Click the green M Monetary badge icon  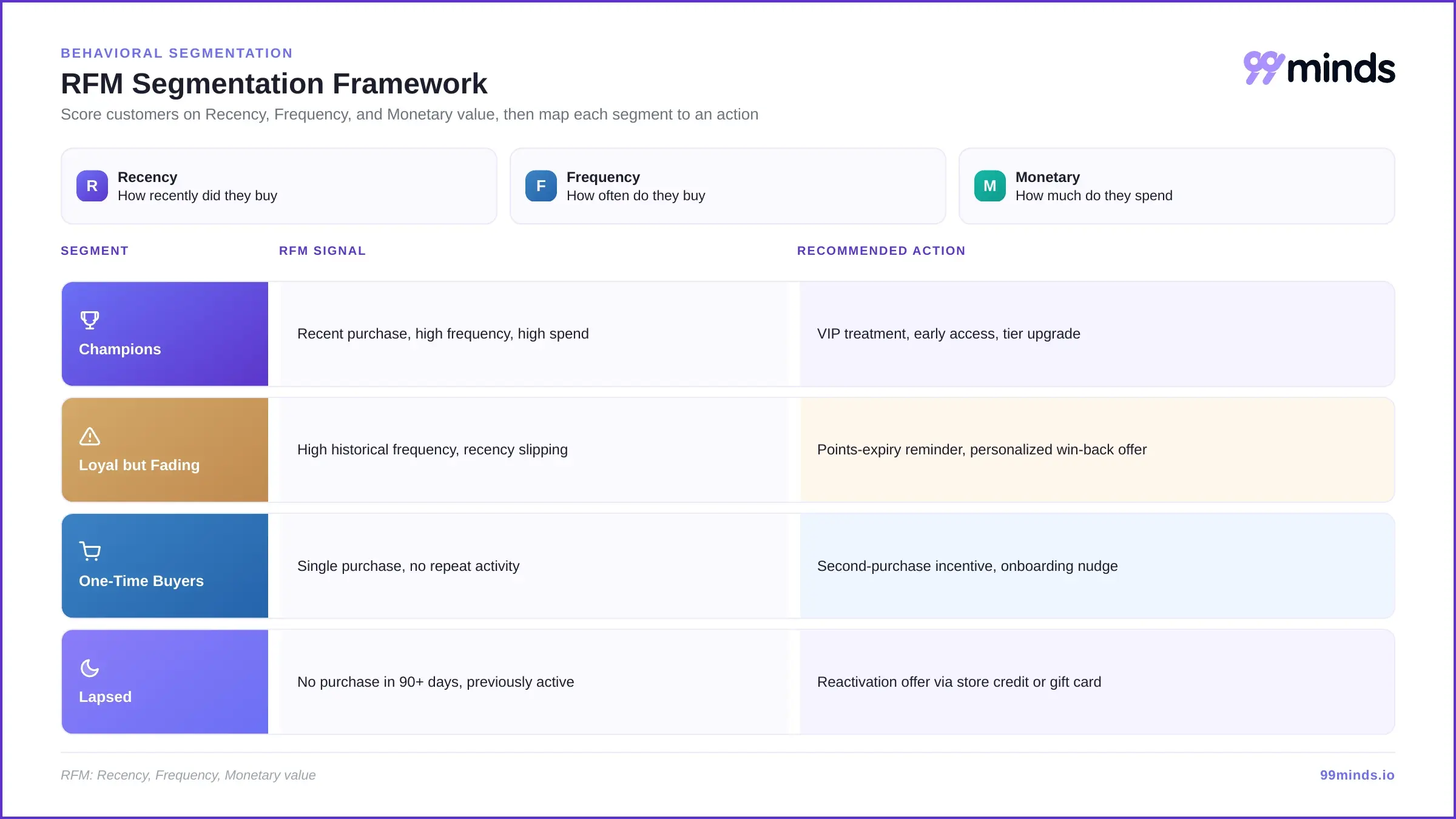tap(990, 186)
